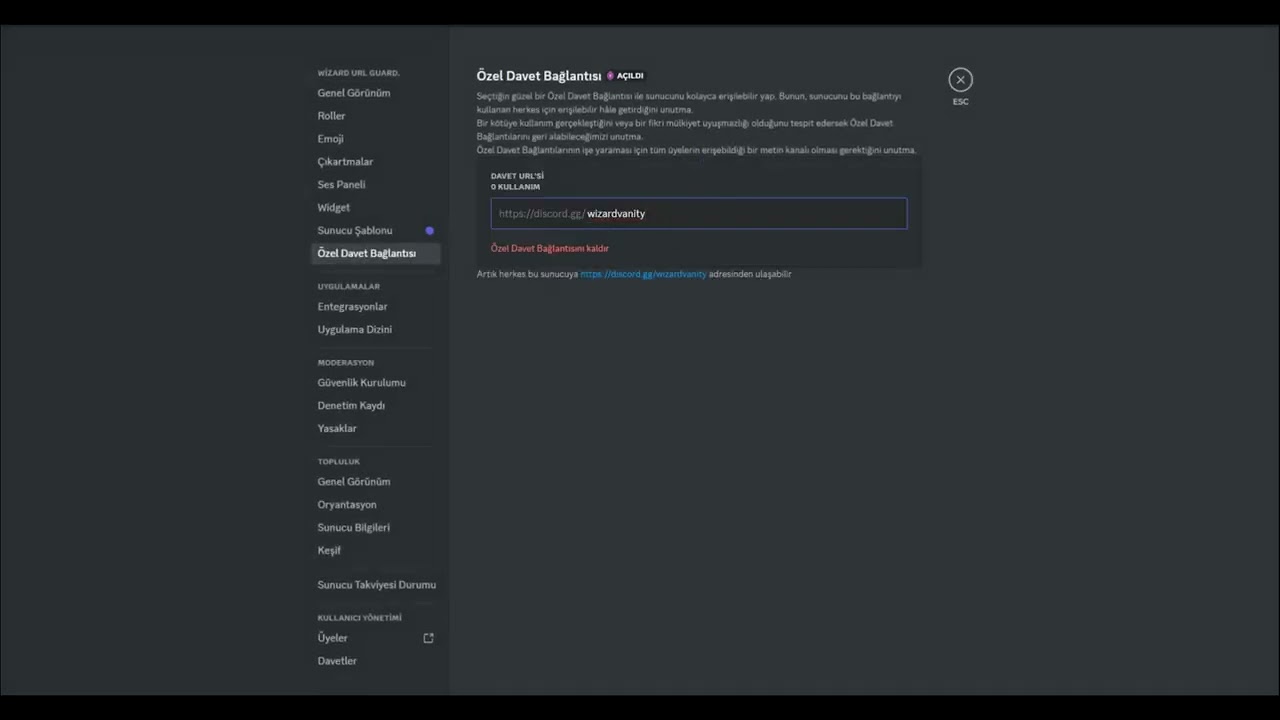1280x720 pixels.
Task: Click the MODERASYON section header
Action: coord(346,363)
